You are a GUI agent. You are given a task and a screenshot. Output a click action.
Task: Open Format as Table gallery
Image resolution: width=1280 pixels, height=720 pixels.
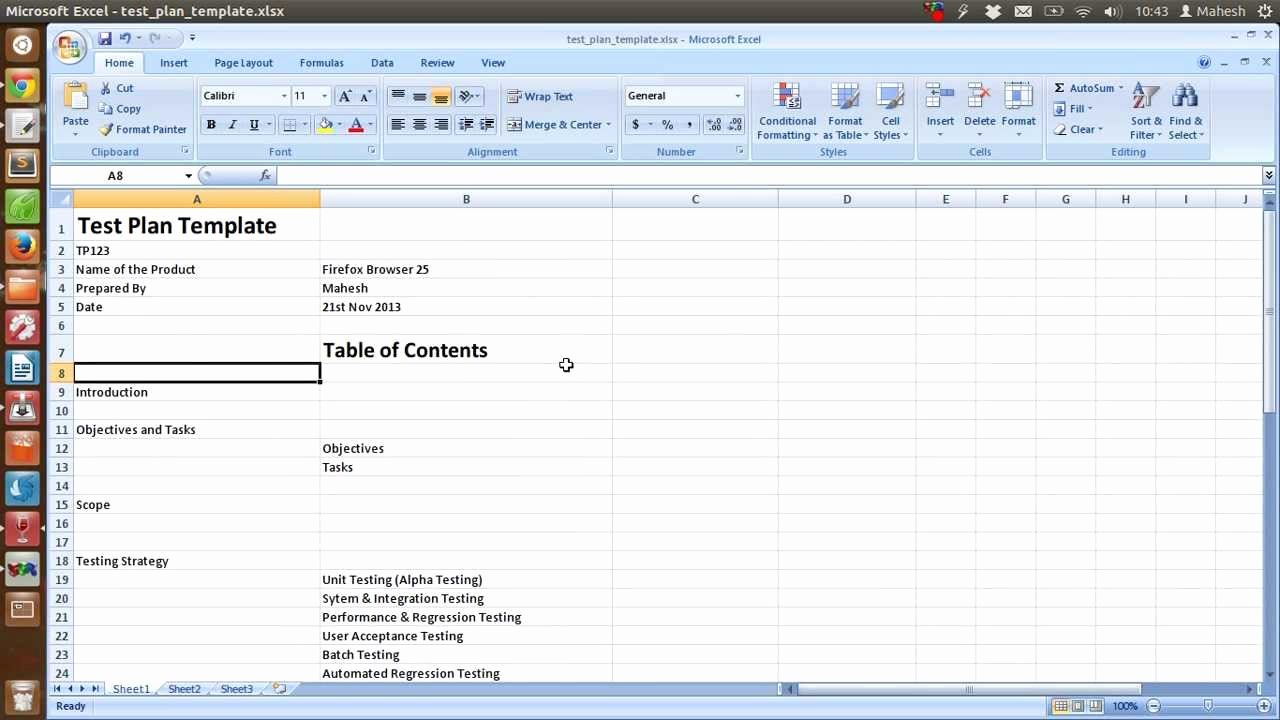pos(845,111)
